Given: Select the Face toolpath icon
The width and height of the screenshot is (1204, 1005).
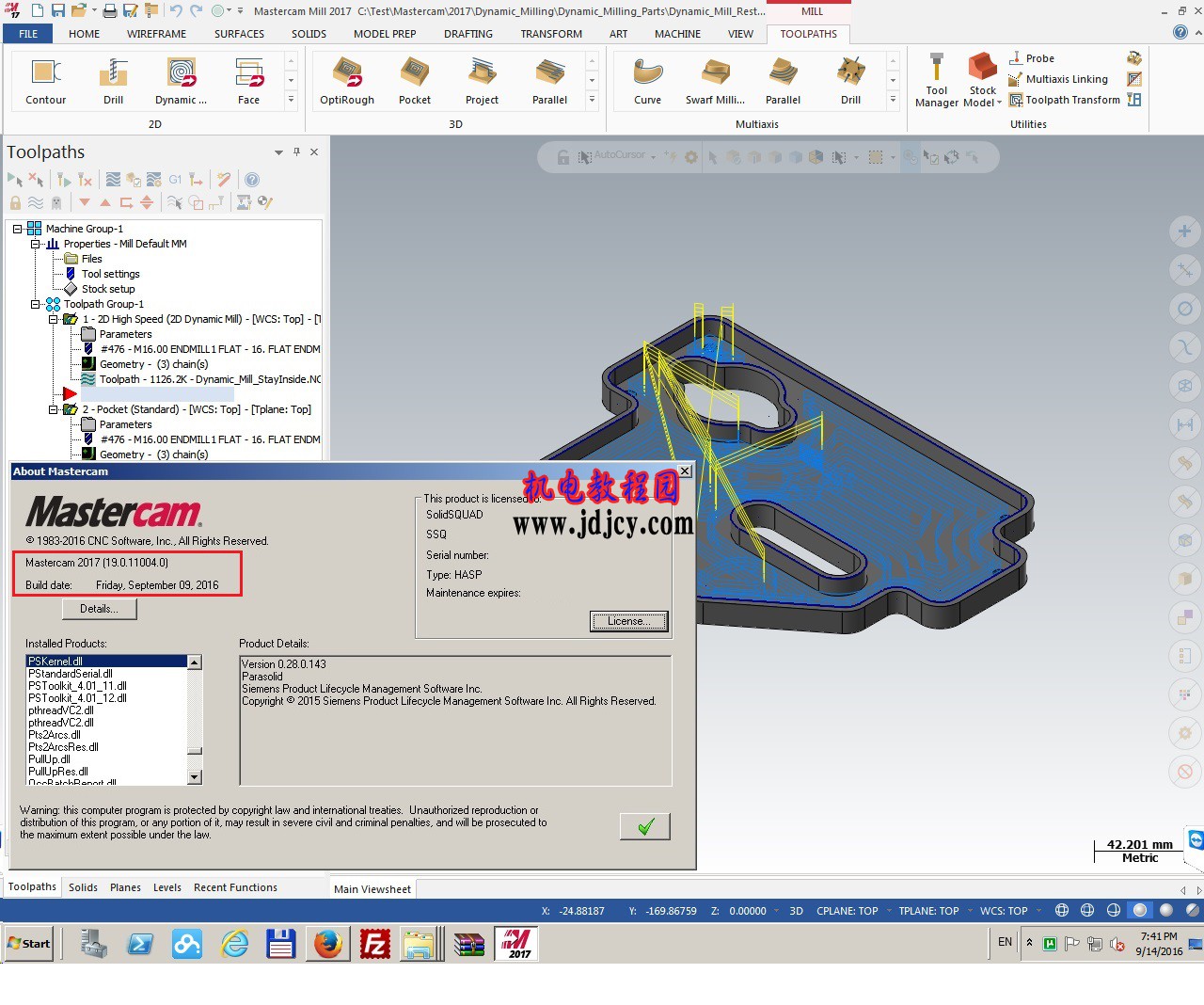Looking at the screenshot, I should [x=248, y=81].
